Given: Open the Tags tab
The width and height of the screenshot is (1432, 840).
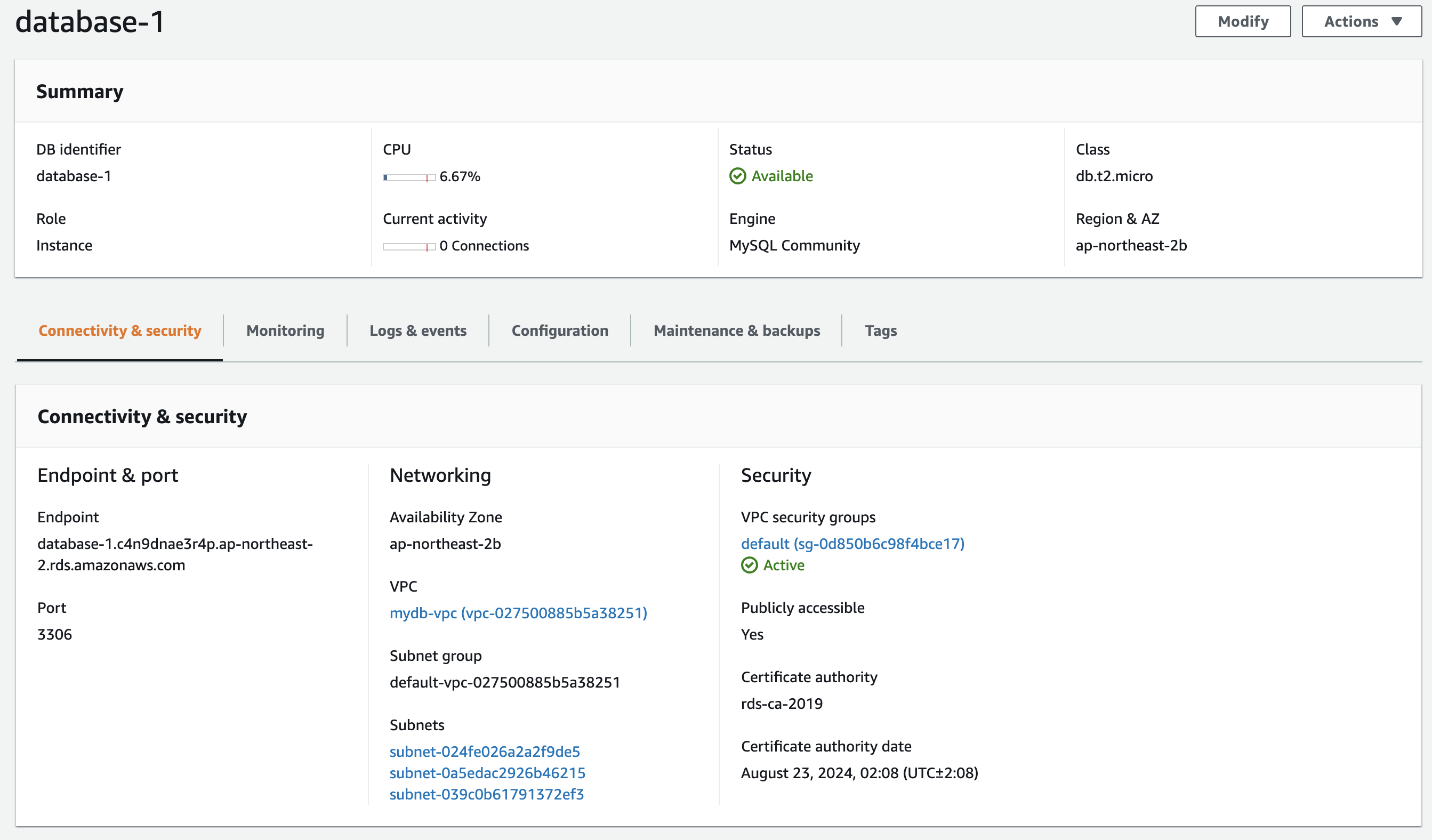Looking at the screenshot, I should click(880, 330).
